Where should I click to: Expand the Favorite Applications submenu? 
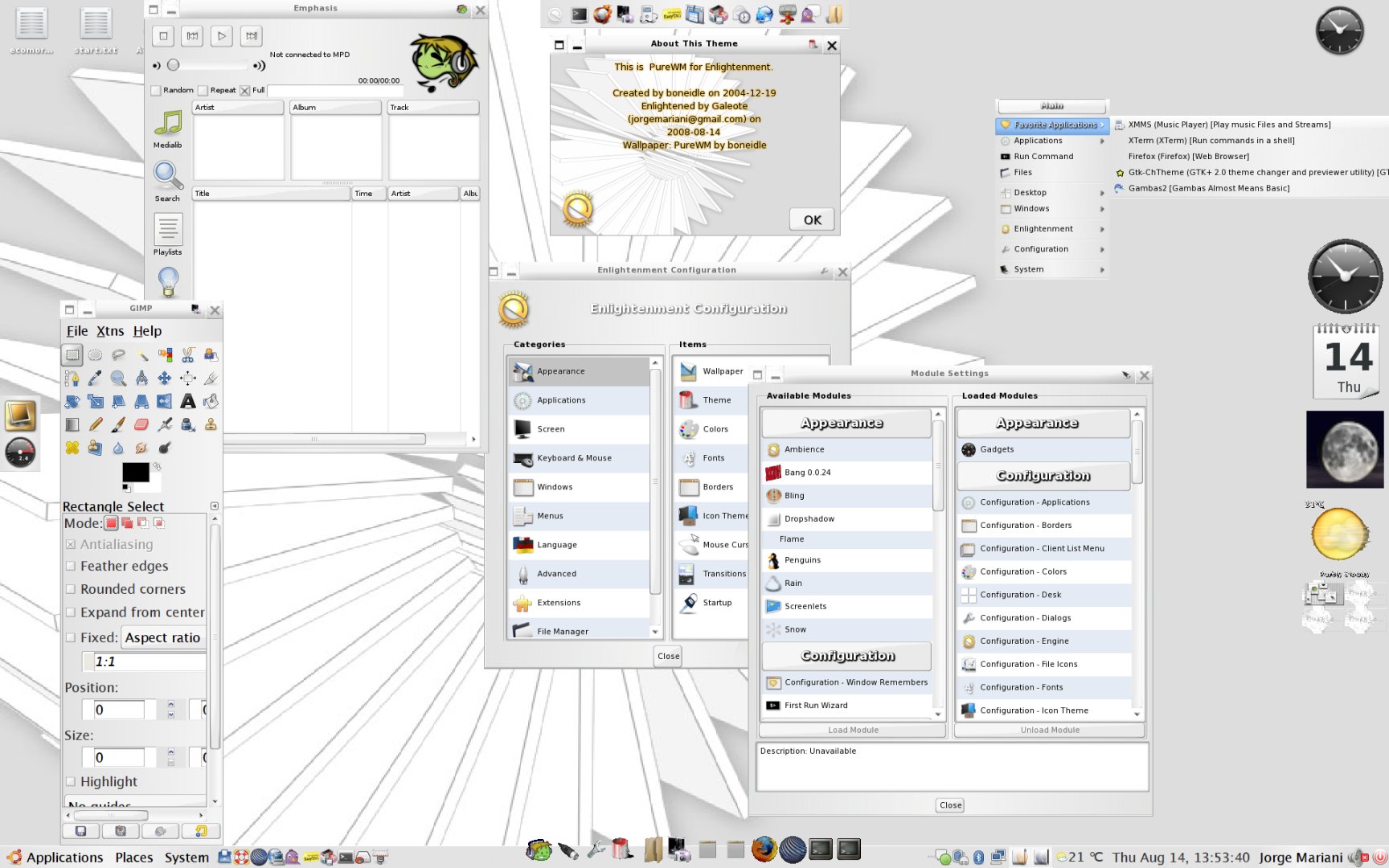pos(1053,125)
